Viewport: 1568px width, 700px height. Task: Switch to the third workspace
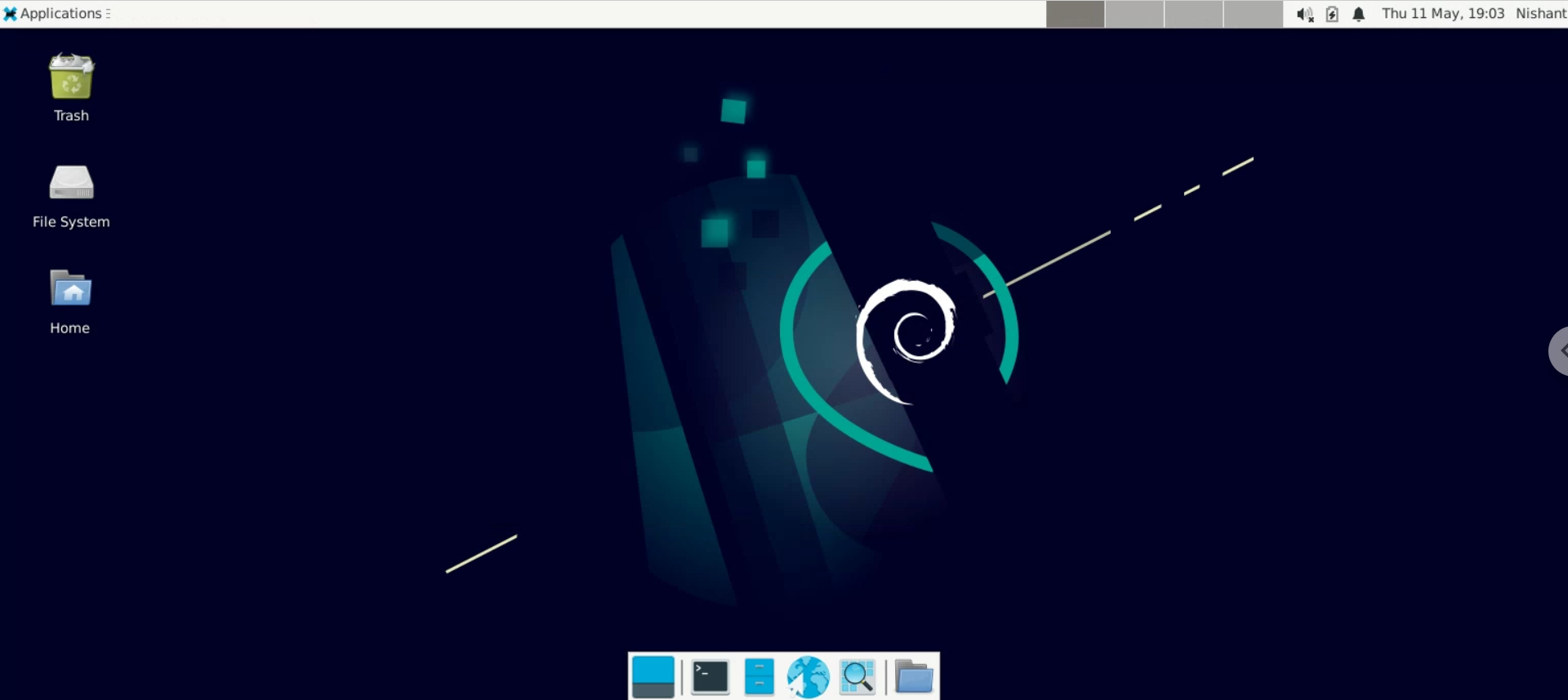coord(1193,14)
